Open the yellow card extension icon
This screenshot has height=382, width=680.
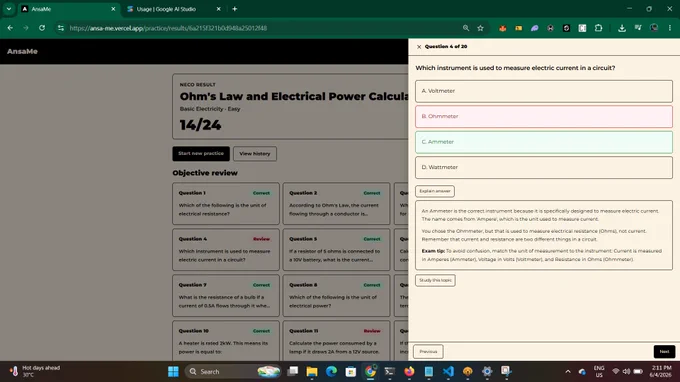pyautogui.click(x=519, y=28)
